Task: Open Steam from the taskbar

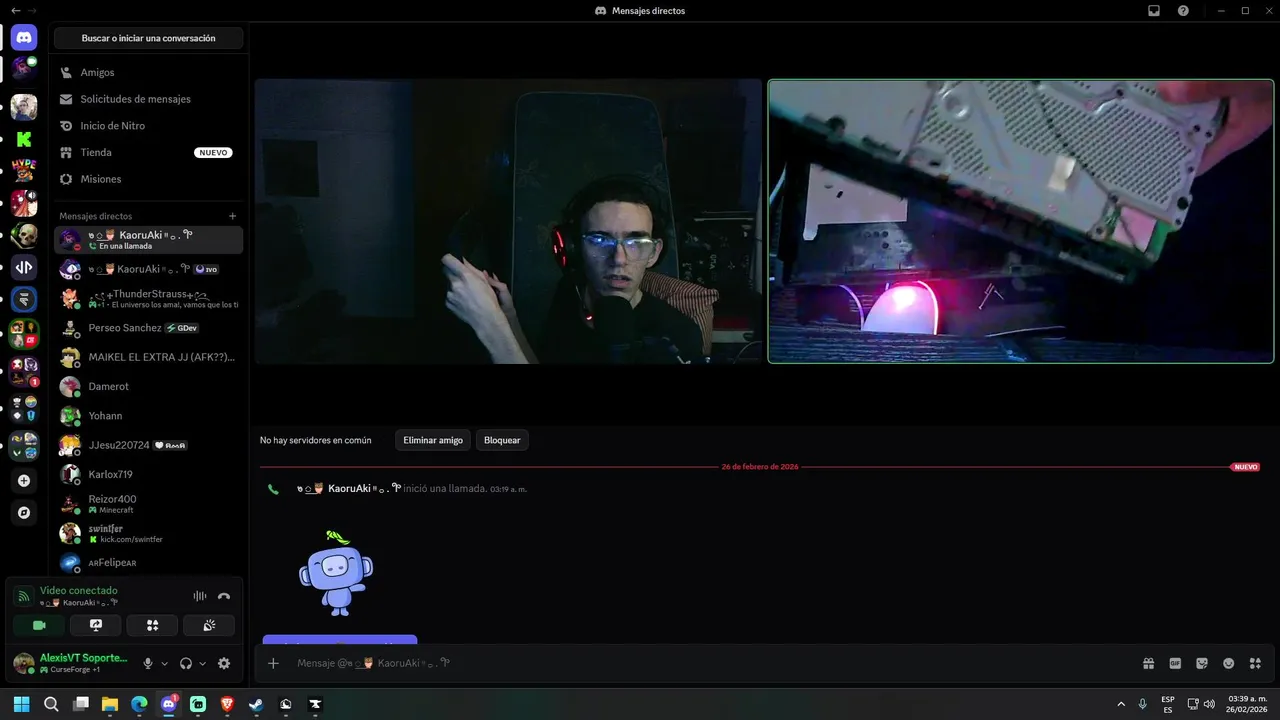Action: click(x=256, y=704)
